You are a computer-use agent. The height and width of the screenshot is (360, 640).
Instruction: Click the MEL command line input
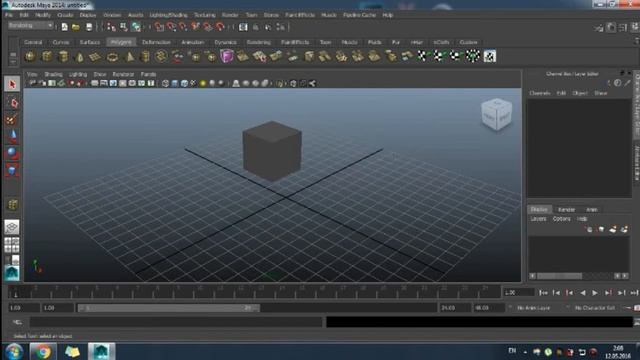point(176,322)
